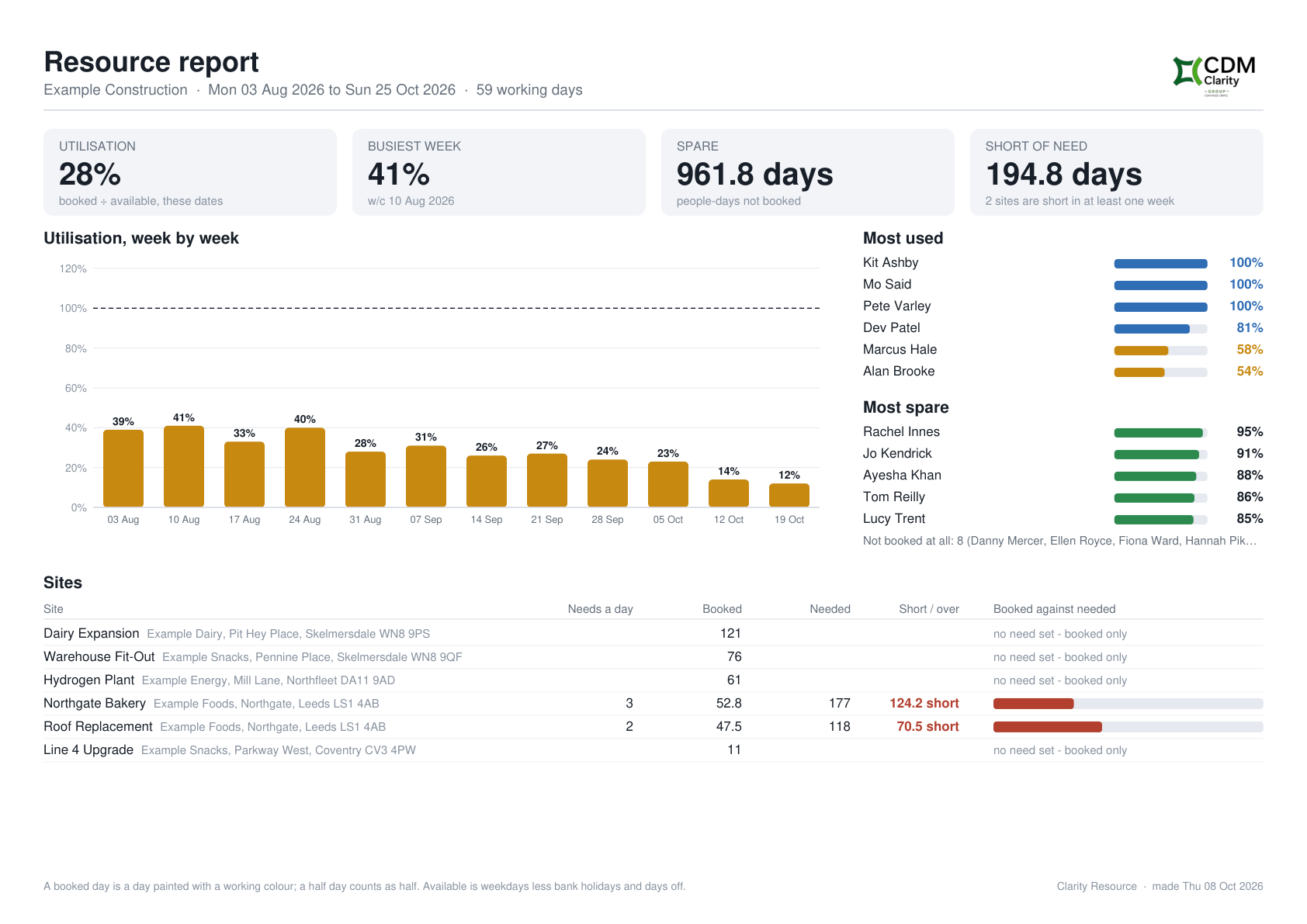This screenshot has width=1307, height=924.
Task: Click the "Northgate Bakery" site name
Action: (95, 704)
